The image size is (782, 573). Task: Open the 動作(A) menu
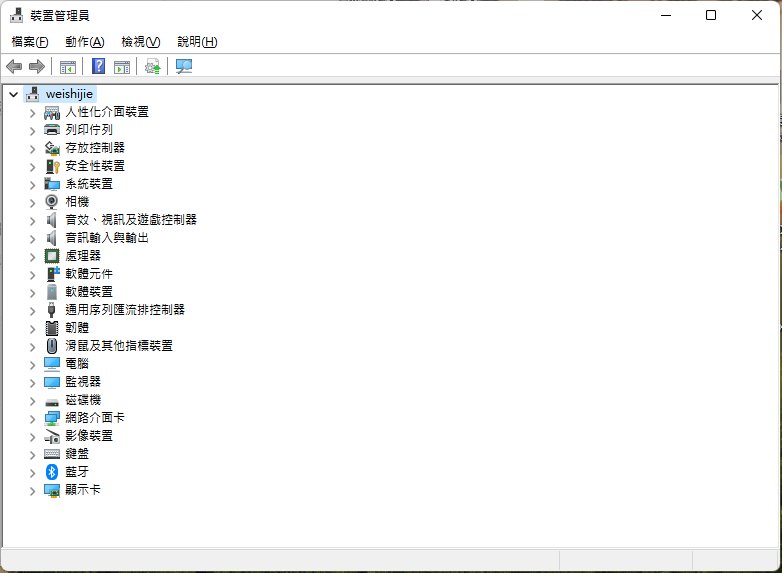pyautogui.click(x=84, y=42)
